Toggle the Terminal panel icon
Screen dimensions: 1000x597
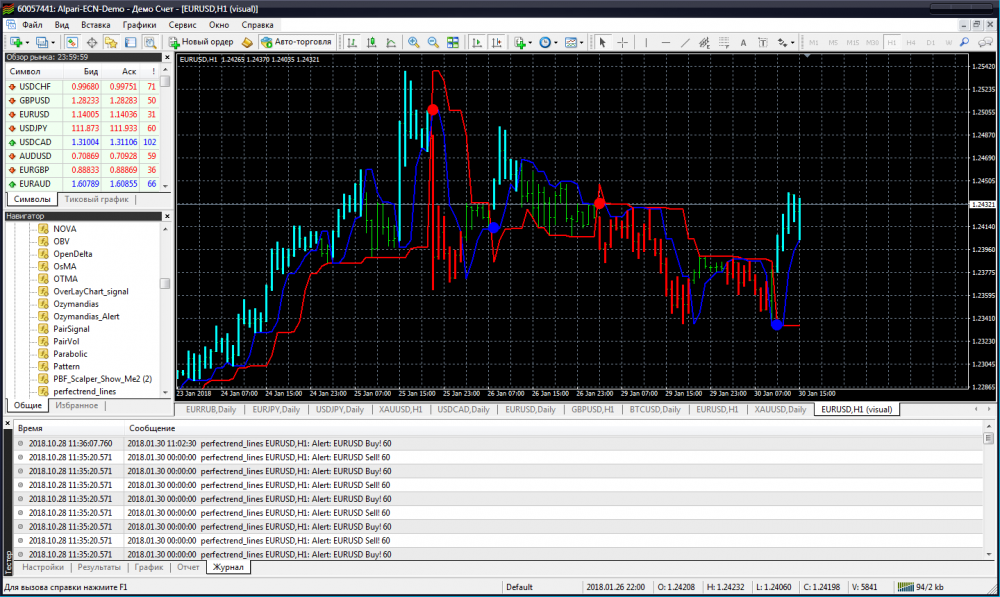131,42
